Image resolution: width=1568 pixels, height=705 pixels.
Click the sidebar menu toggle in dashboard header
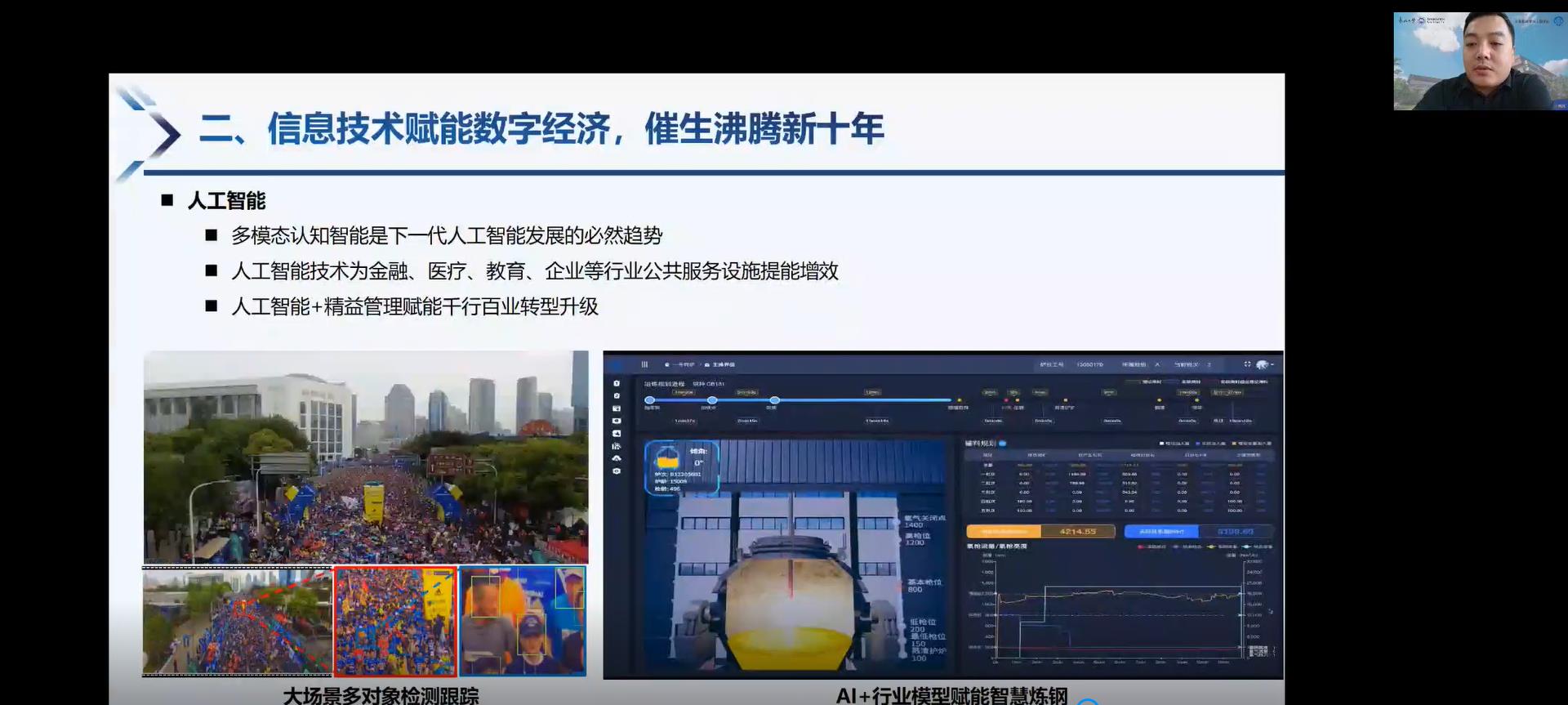coord(644,364)
